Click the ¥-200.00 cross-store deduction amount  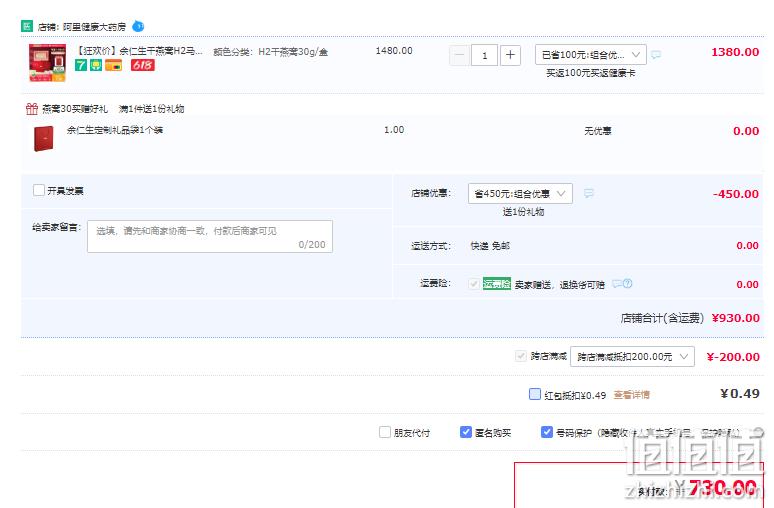coord(733,357)
